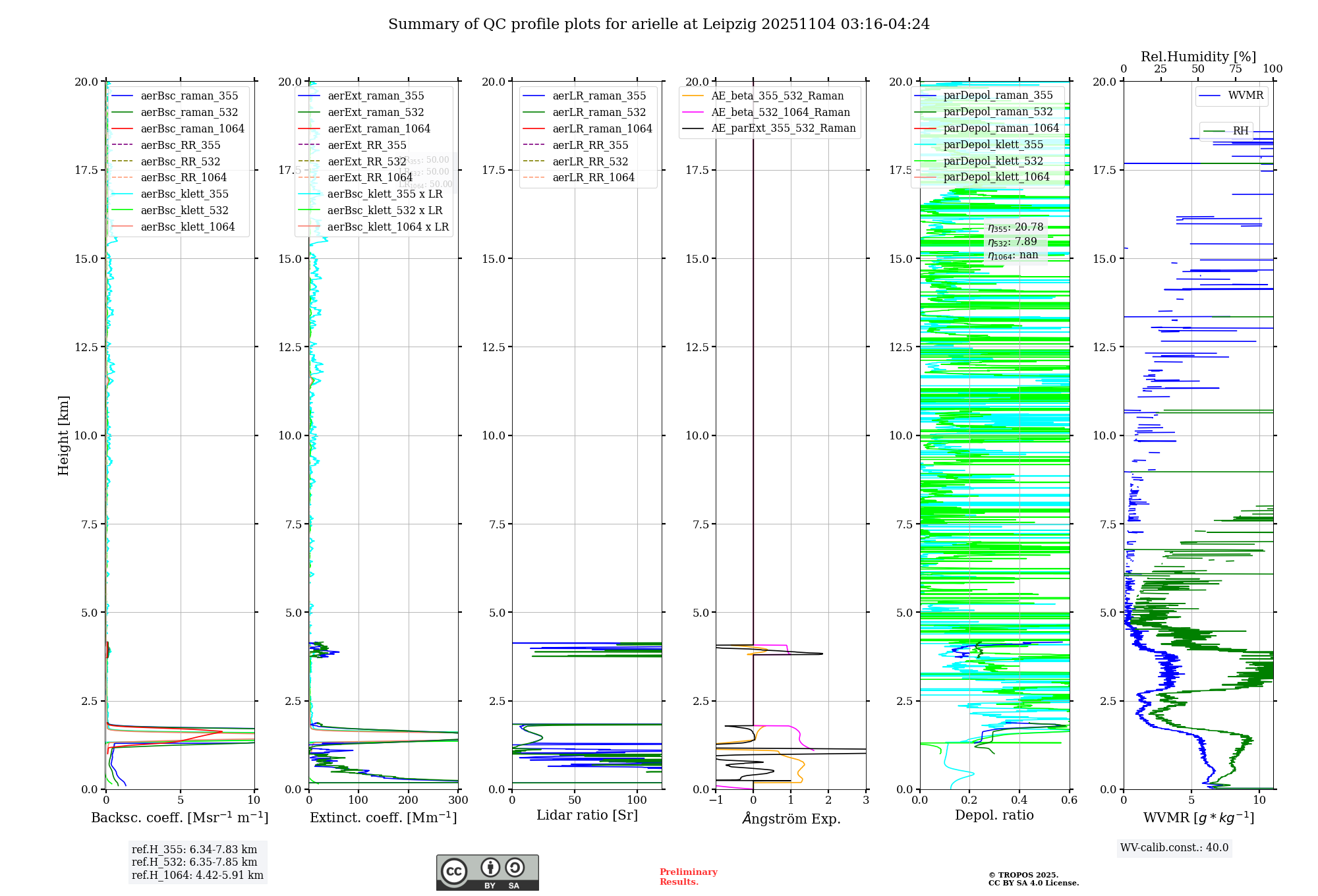Viewport: 1318px width, 896px height.
Task: Click the RH legend label
Action: click(1240, 131)
